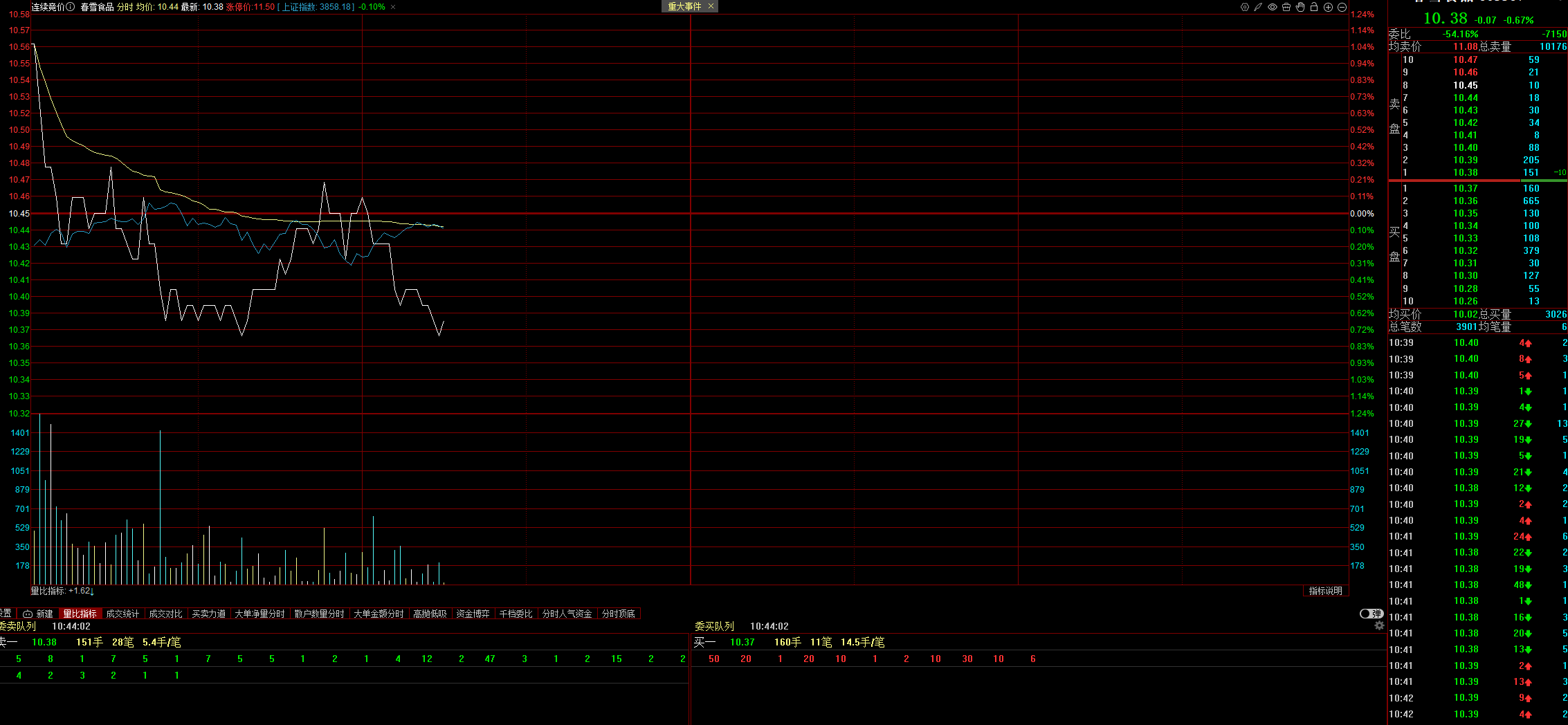The width and height of the screenshot is (1568, 725).
Task: Click 卖一 151手 queue summary
Action: click(x=89, y=642)
